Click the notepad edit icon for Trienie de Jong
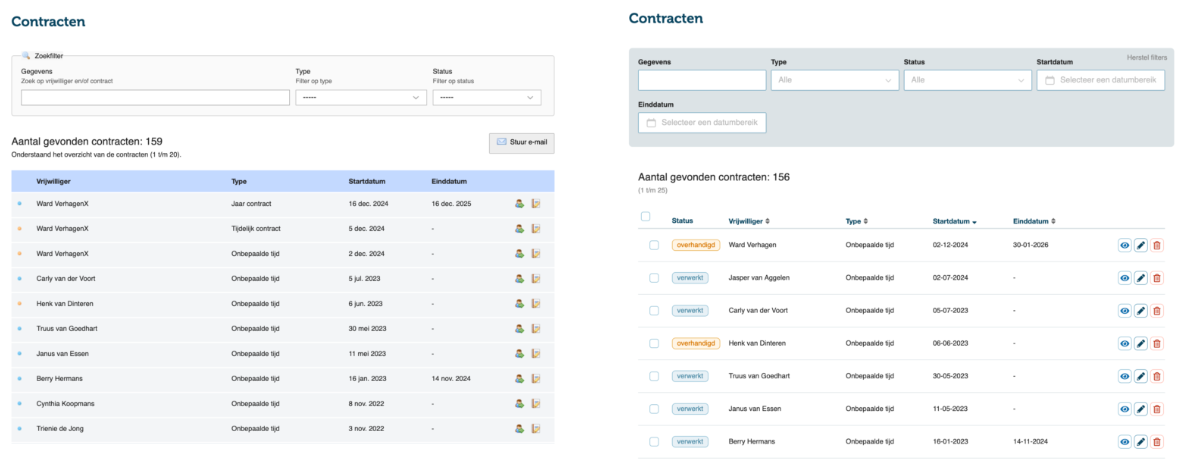 coord(536,429)
